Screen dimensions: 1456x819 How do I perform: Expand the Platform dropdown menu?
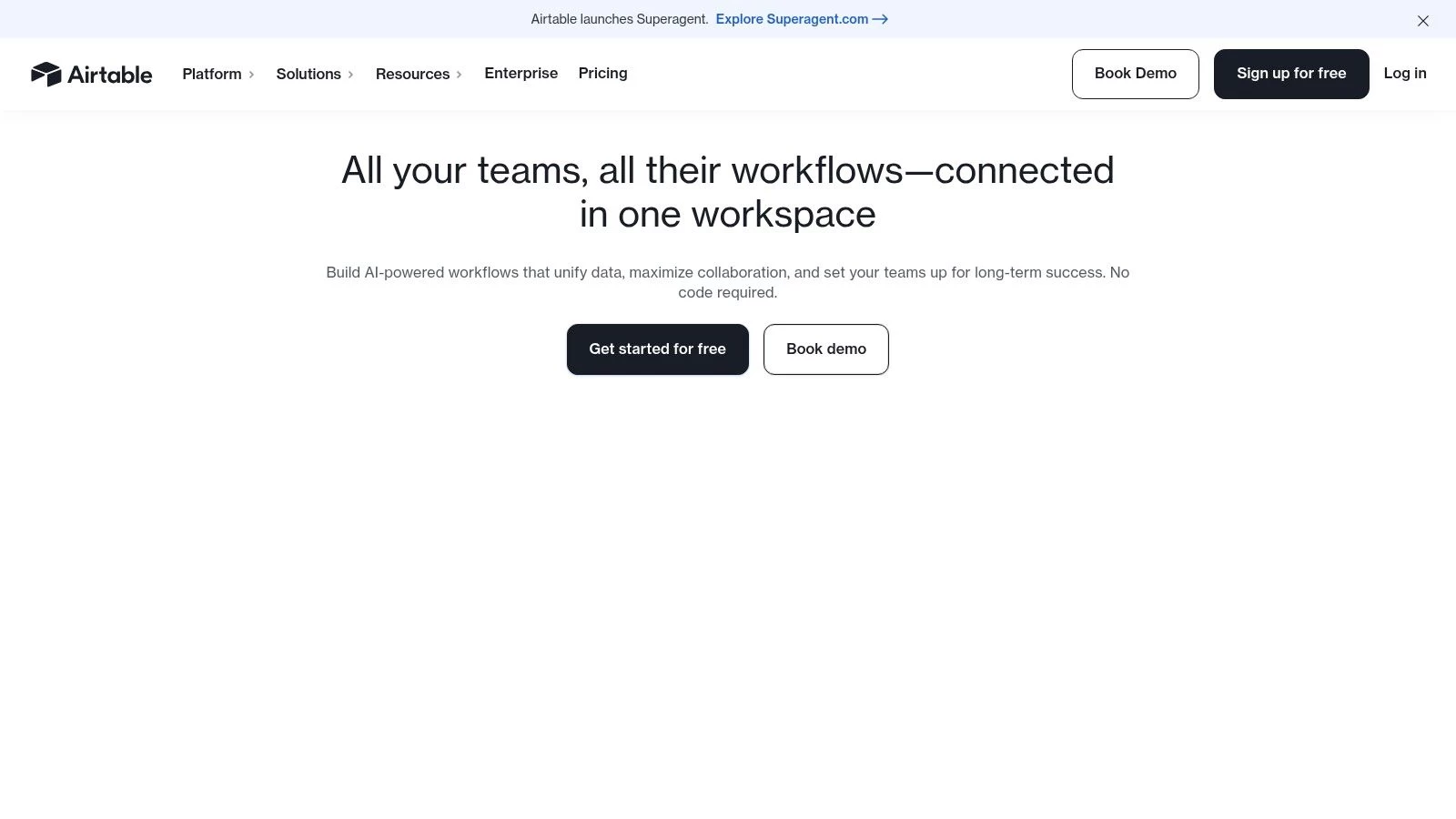[212, 74]
